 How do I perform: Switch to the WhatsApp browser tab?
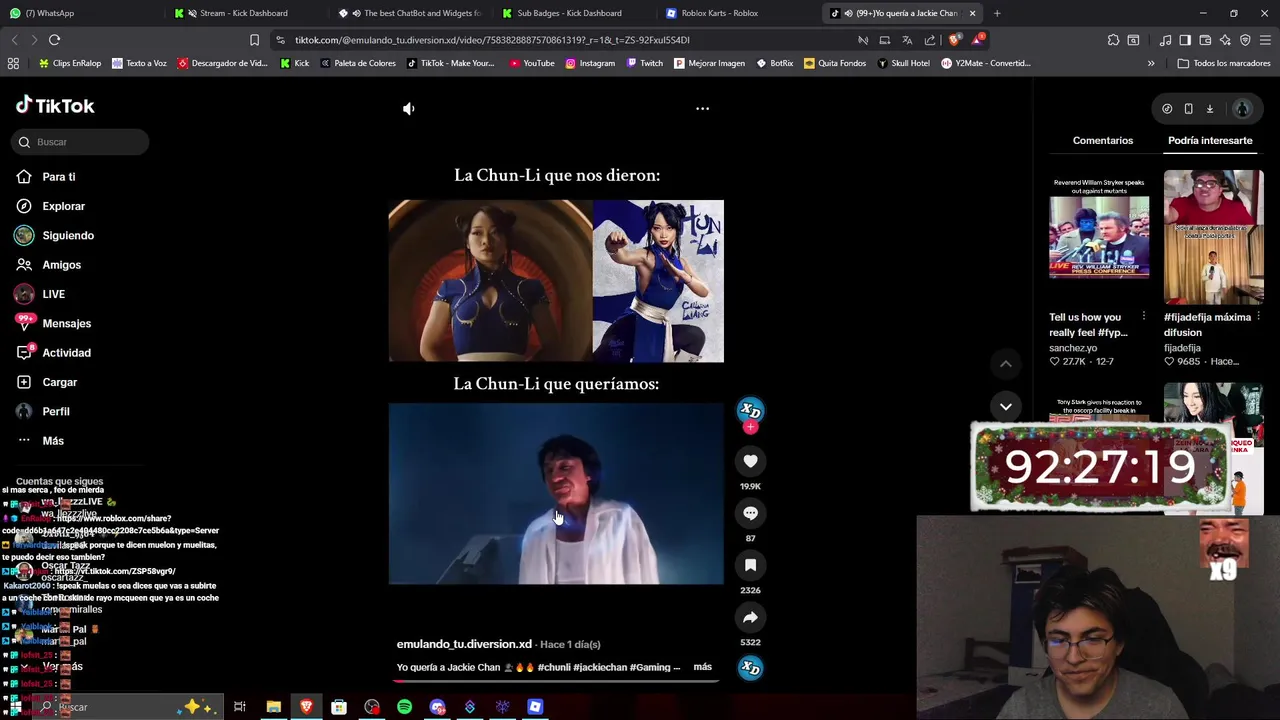[80, 13]
